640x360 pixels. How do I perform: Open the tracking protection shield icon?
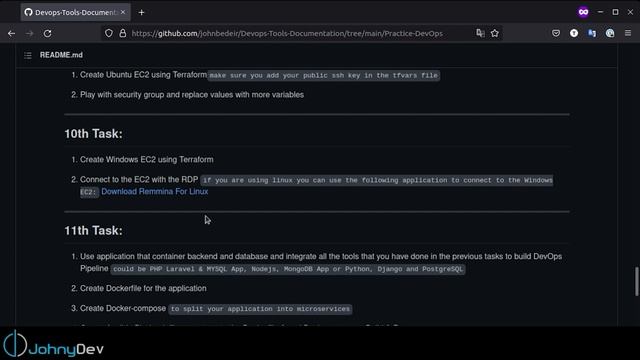(109, 33)
